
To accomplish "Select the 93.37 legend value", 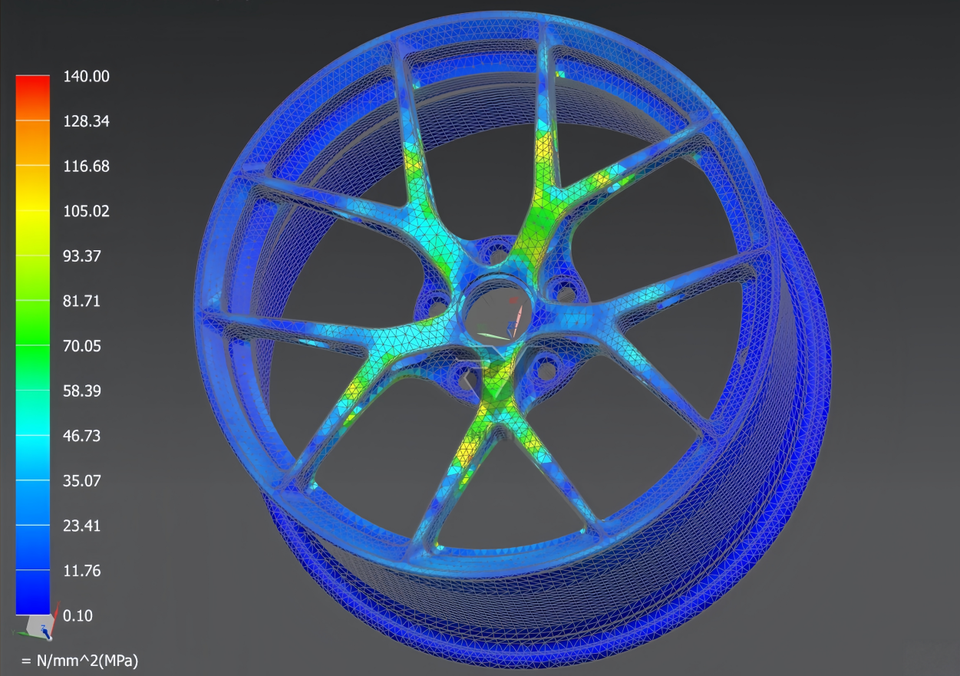I will (x=82, y=256).
